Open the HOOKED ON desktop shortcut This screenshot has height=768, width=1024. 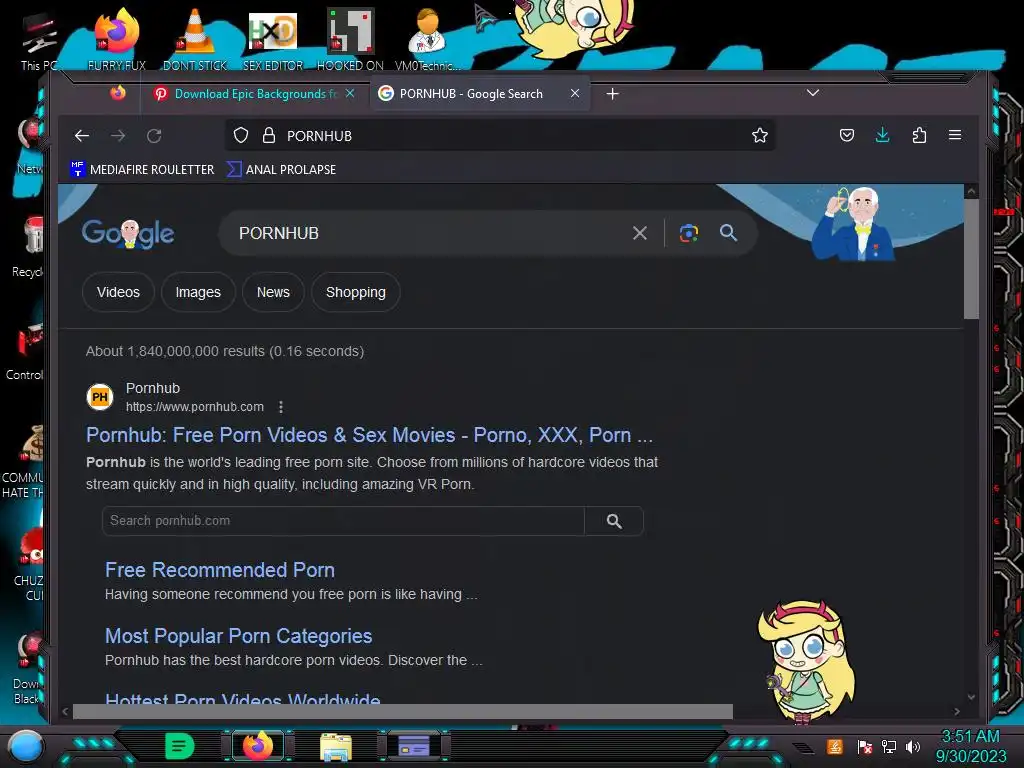[x=350, y=39]
